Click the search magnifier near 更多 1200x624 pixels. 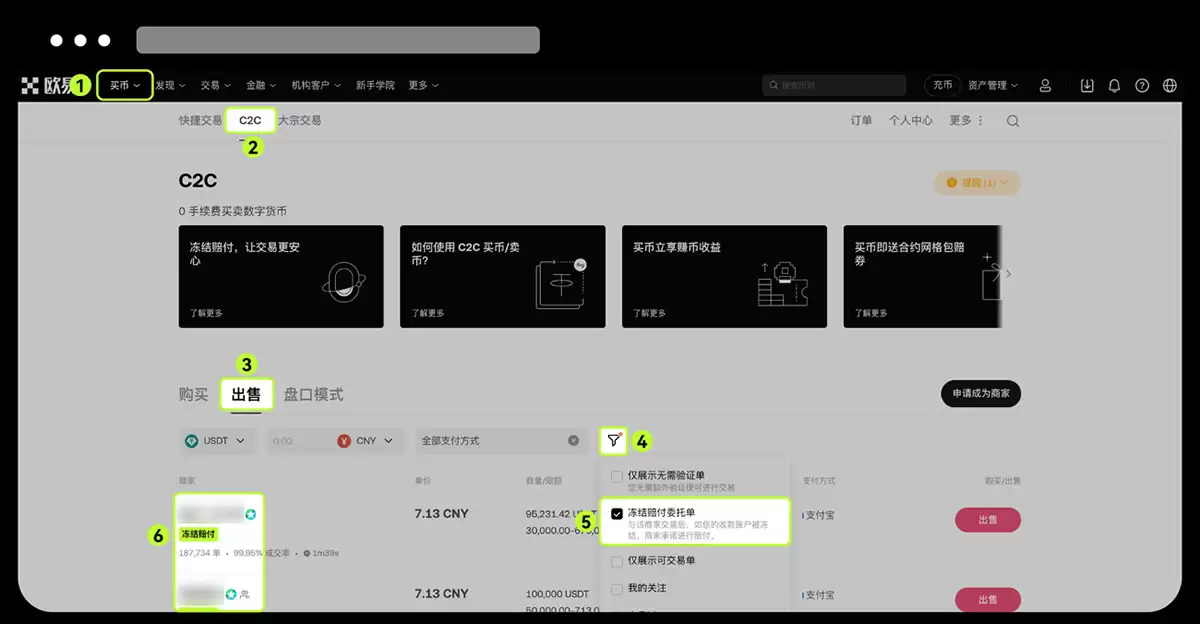tap(1012, 120)
